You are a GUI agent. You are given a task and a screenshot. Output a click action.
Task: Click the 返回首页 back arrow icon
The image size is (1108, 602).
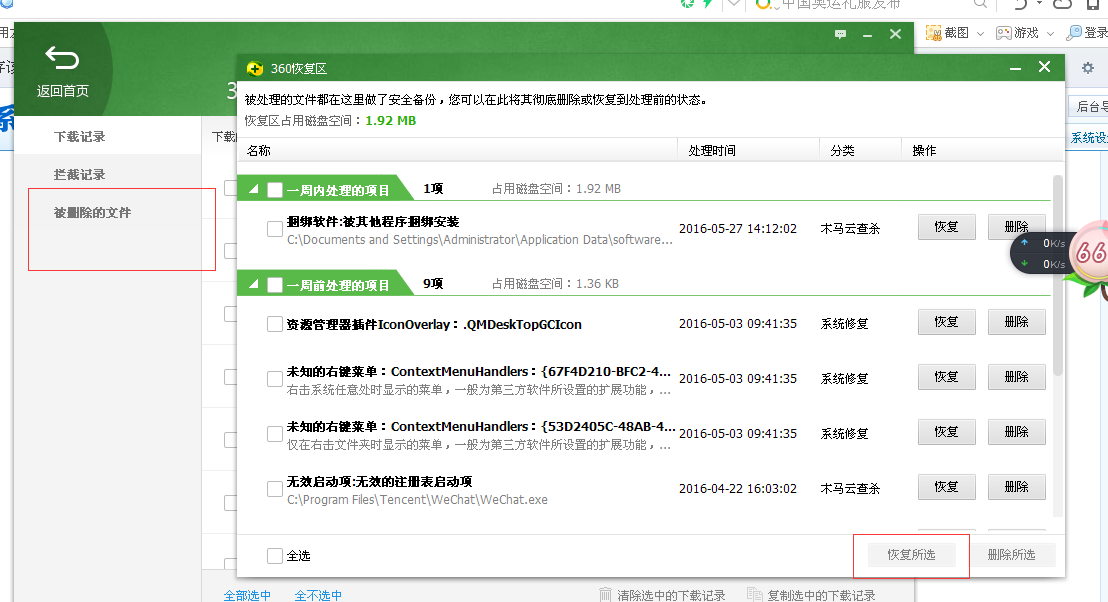tap(62, 59)
